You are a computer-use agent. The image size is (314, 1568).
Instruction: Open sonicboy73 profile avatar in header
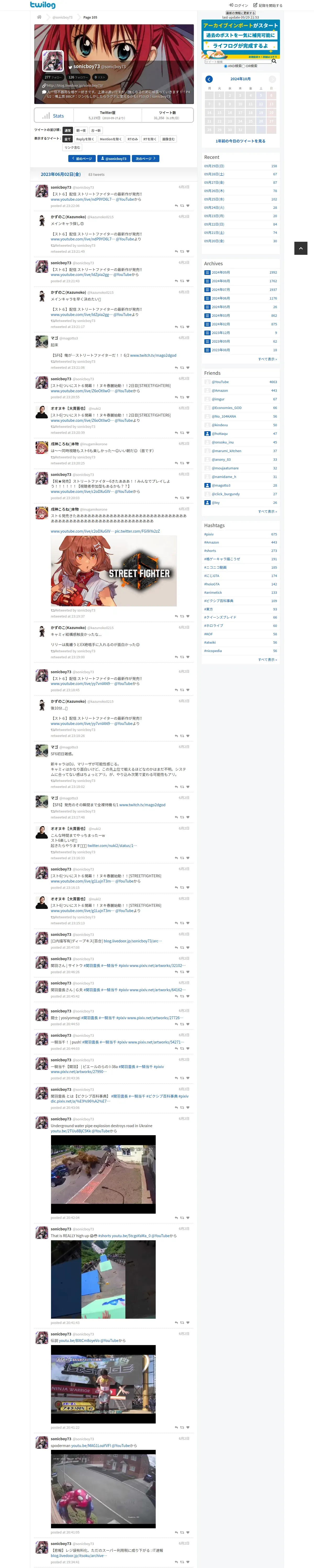pyautogui.click(x=53, y=61)
